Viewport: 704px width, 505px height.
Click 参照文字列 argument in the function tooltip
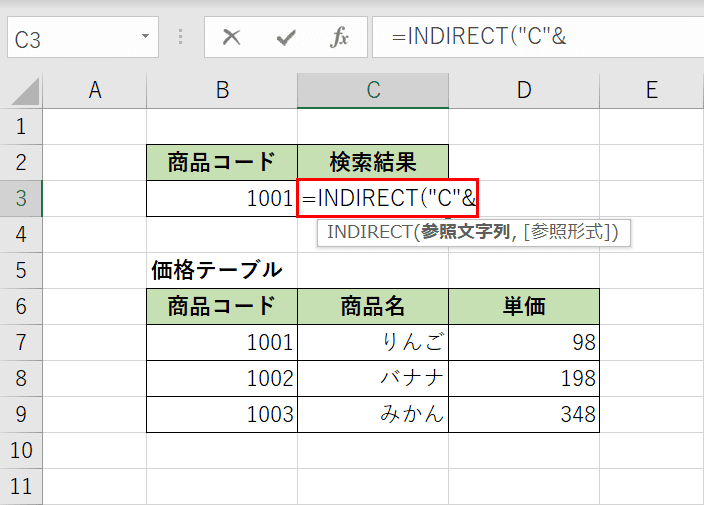pyautogui.click(x=465, y=232)
